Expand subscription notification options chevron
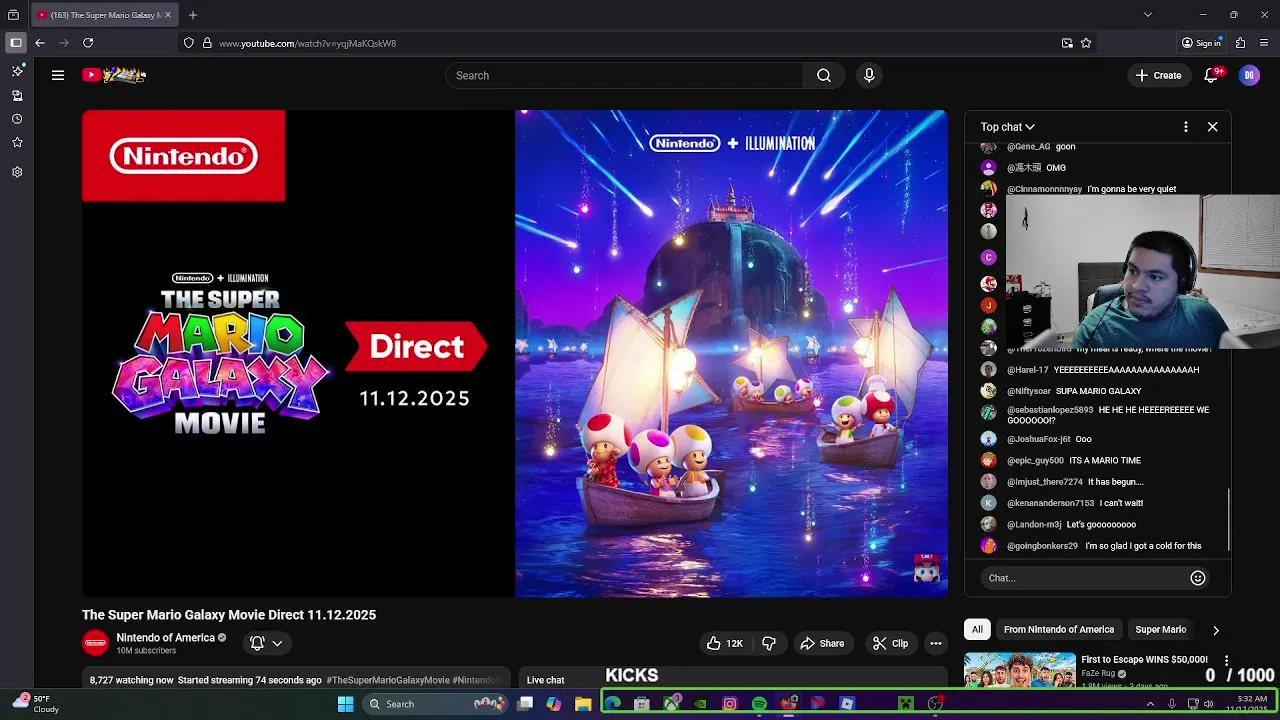 [x=277, y=643]
